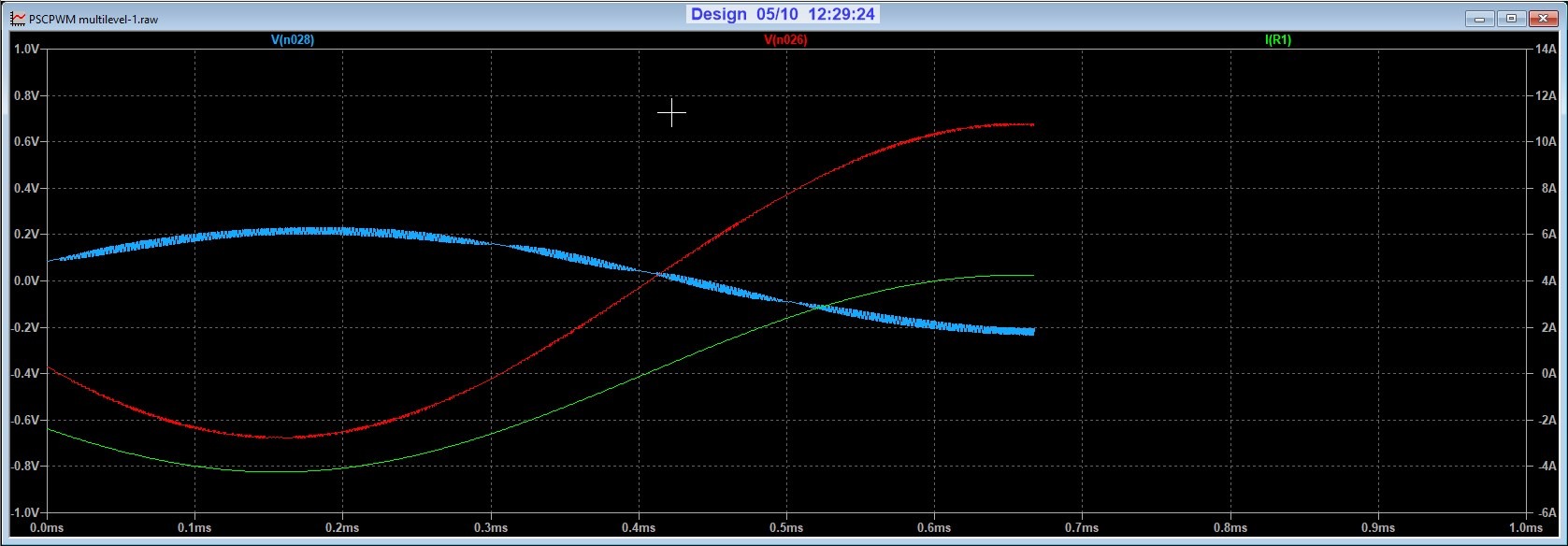Screen dimensions: 1568x546
Task: Click the 10A right axis label
Action: [x=1546, y=141]
